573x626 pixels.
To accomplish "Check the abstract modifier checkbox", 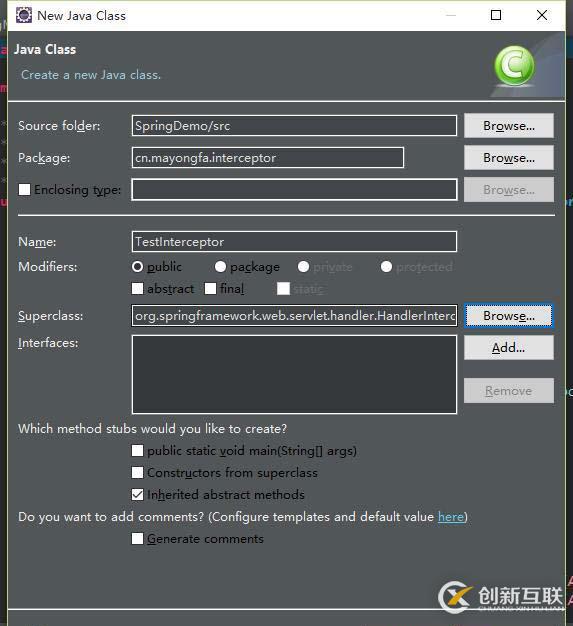I will (x=137, y=289).
